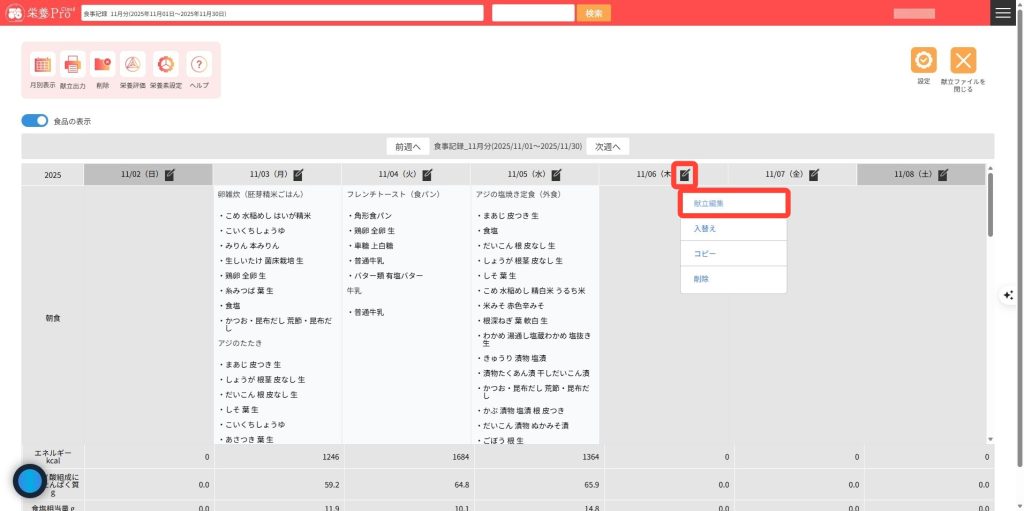
Task: Click the orange 検索 search button
Action: click(594, 13)
